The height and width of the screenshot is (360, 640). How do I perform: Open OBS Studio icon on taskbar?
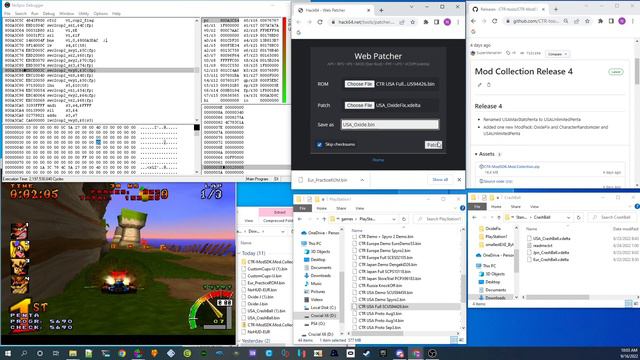(432, 353)
